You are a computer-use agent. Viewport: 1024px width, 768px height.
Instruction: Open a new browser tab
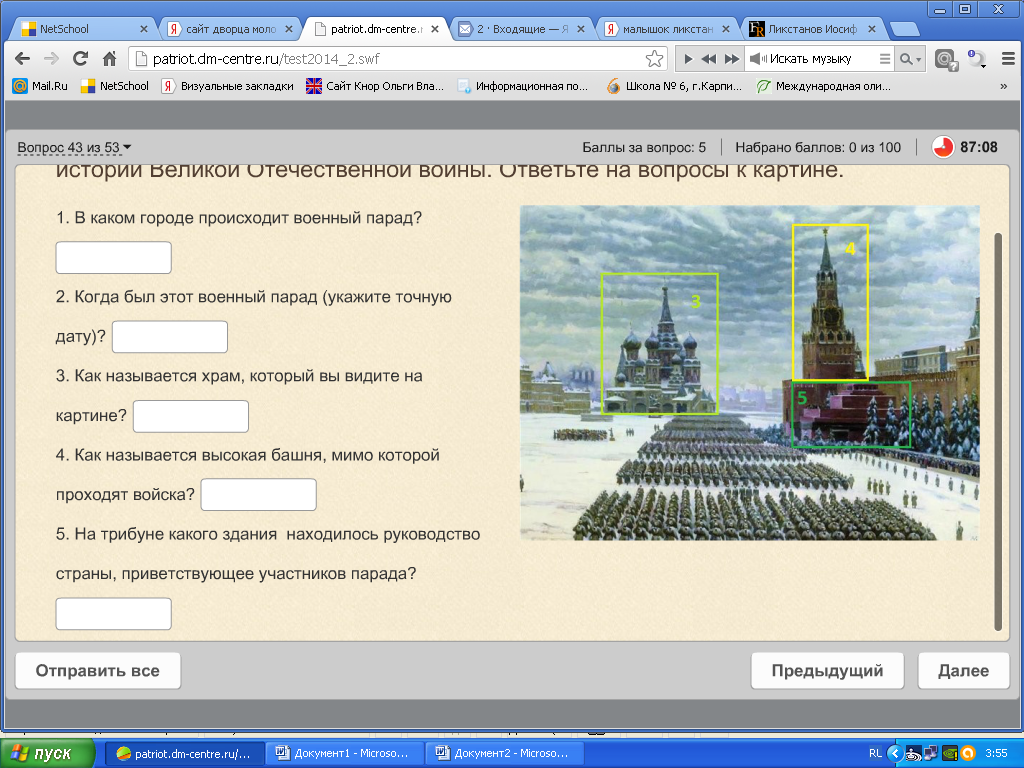point(904,29)
